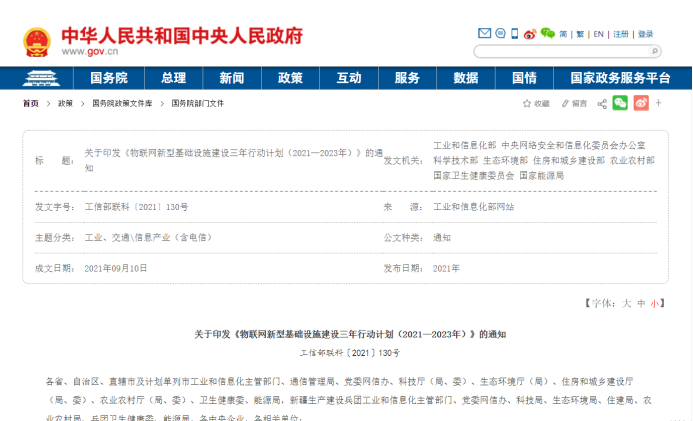The width and height of the screenshot is (693, 421).
Task: Click the 注册 register link
Action: (x=621, y=34)
